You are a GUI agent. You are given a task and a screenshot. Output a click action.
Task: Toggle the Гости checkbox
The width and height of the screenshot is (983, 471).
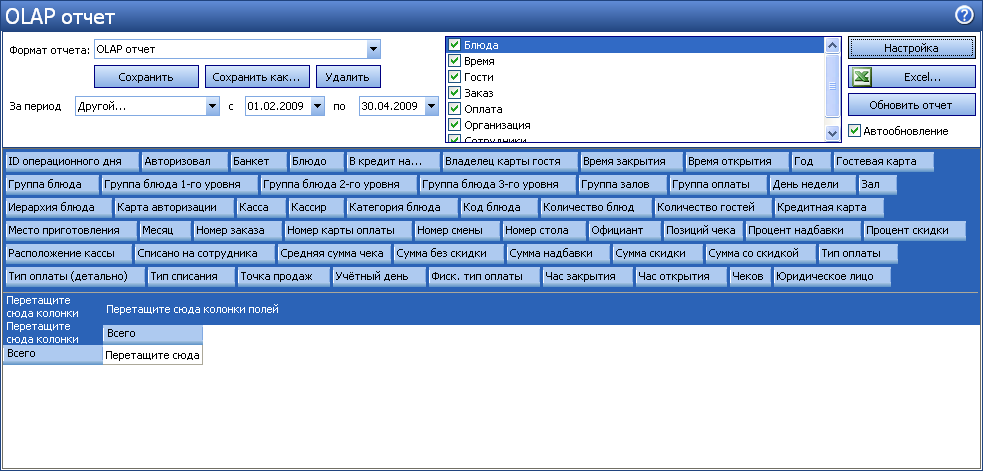click(x=455, y=77)
